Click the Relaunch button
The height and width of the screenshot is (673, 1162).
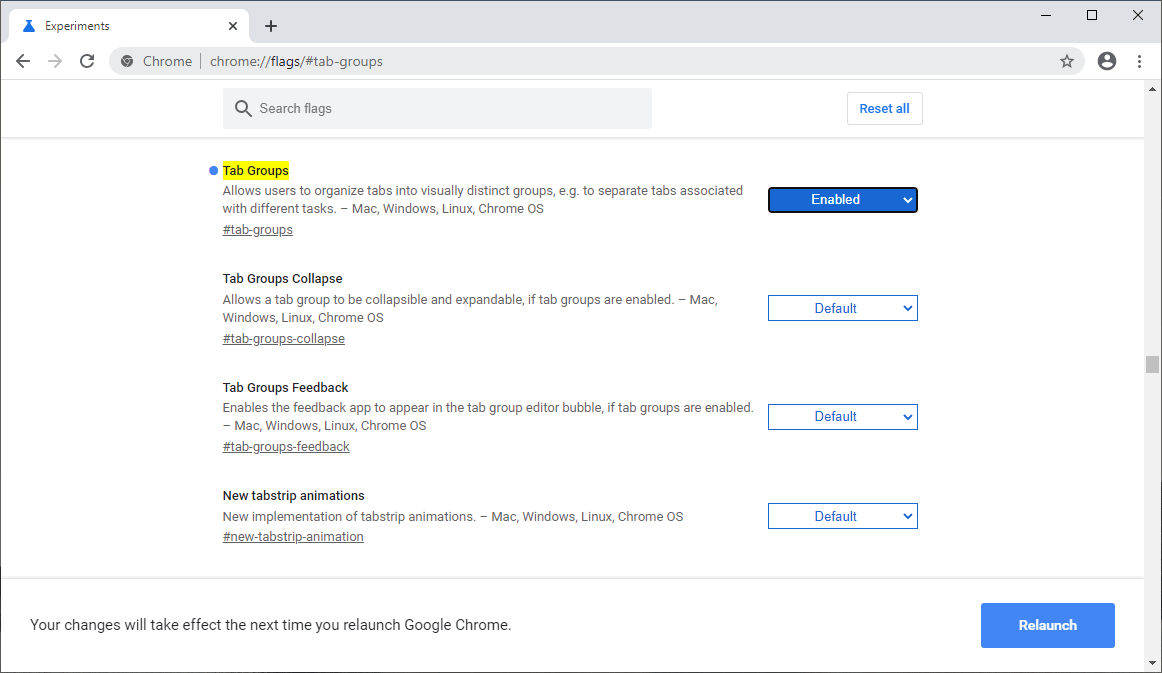1047,625
